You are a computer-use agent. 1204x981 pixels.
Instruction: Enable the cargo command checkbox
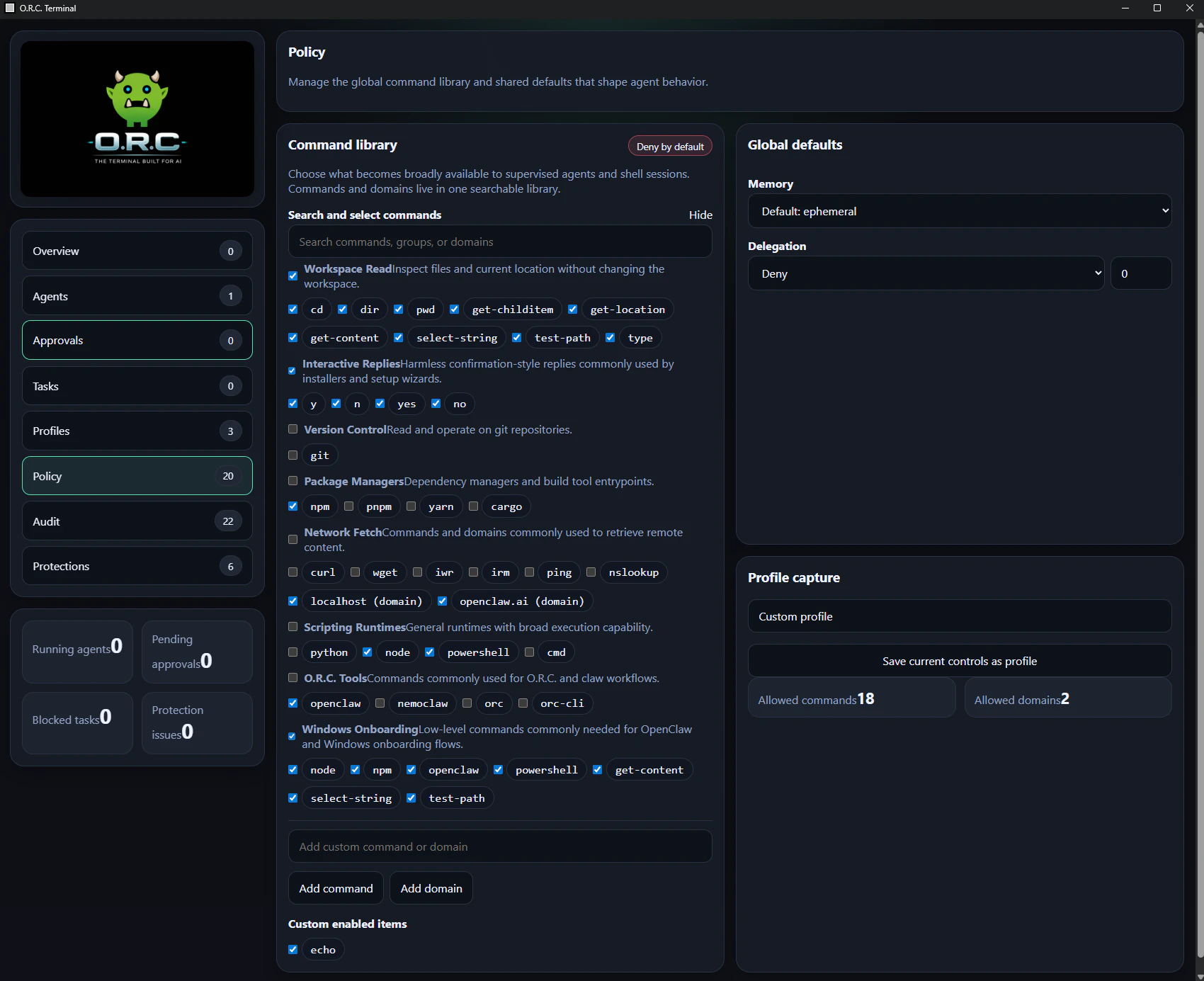474,506
